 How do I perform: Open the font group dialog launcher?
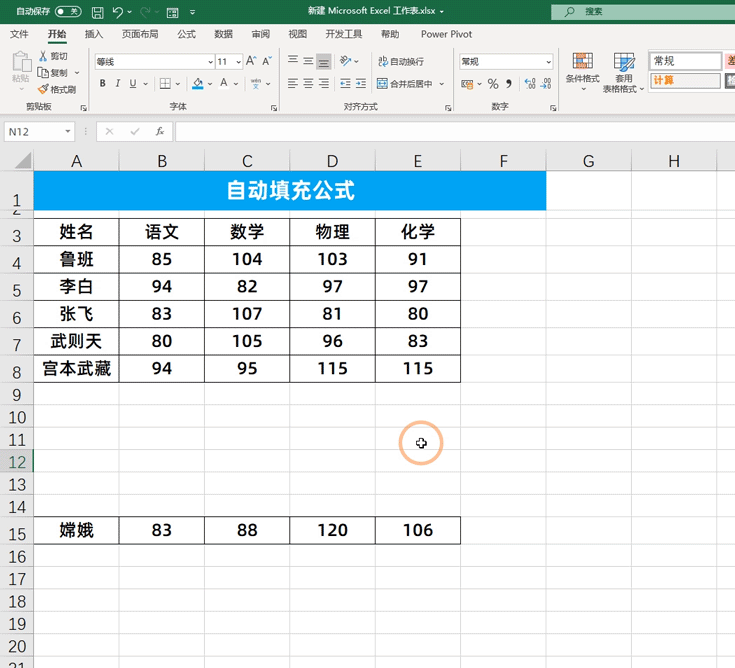tap(273, 108)
